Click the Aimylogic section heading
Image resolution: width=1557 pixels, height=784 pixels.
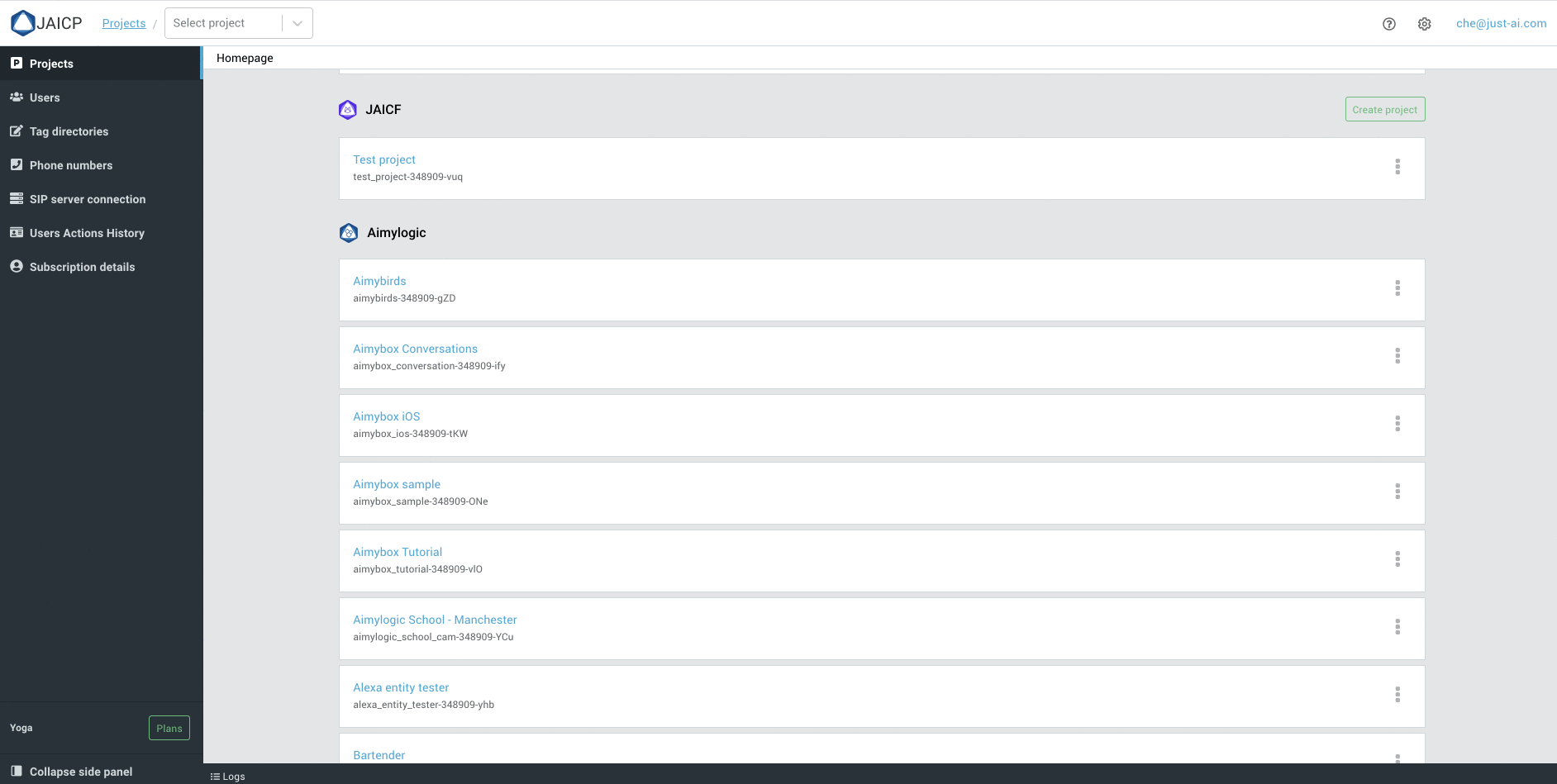pyautogui.click(x=397, y=232)
